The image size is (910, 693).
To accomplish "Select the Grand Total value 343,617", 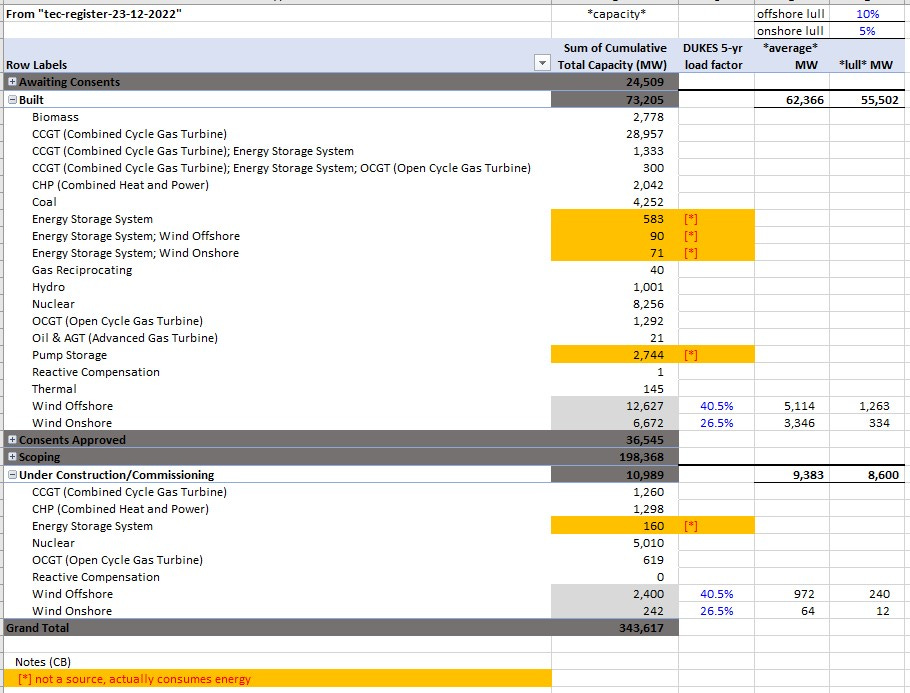I will click(x=615, y=628).
